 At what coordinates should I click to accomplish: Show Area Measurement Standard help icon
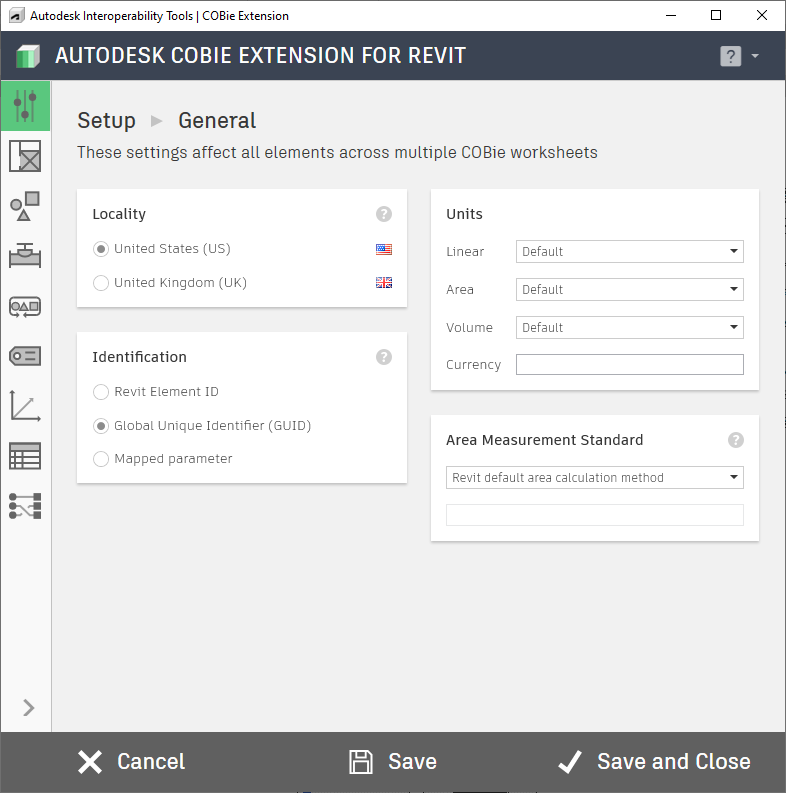coord(736,440)
